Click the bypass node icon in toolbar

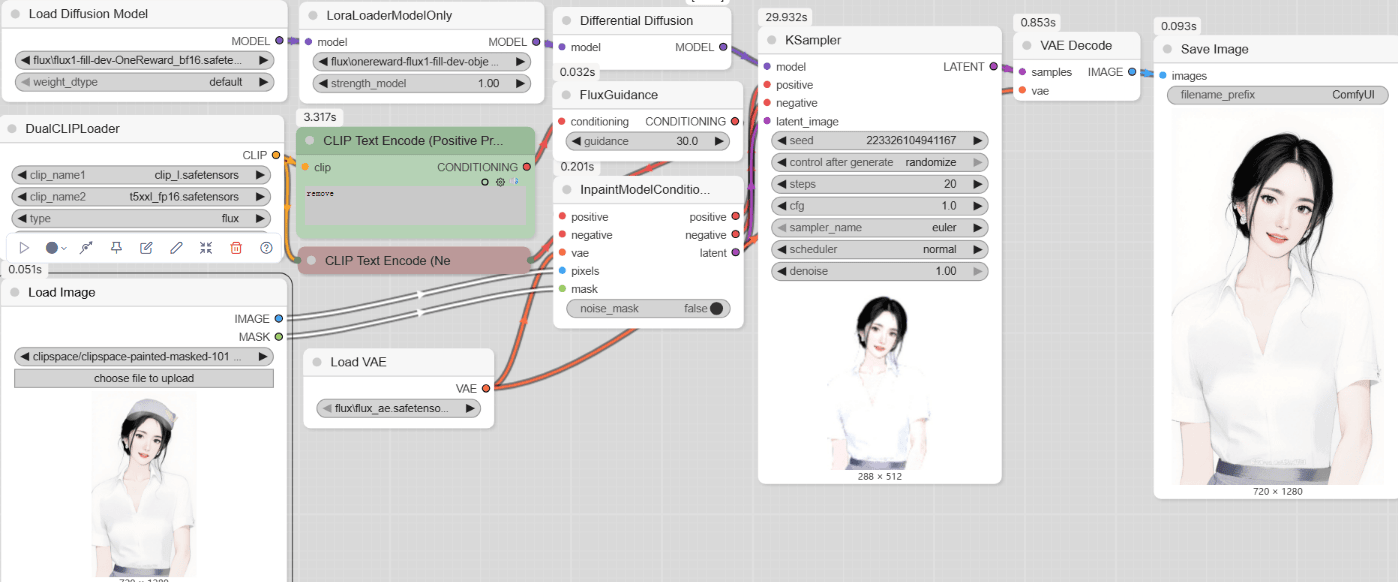86,248
